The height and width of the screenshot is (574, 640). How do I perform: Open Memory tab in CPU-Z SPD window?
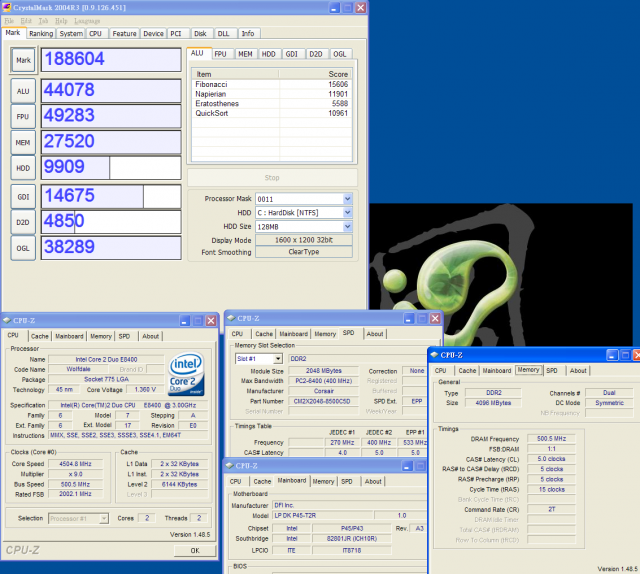(325, 334)
